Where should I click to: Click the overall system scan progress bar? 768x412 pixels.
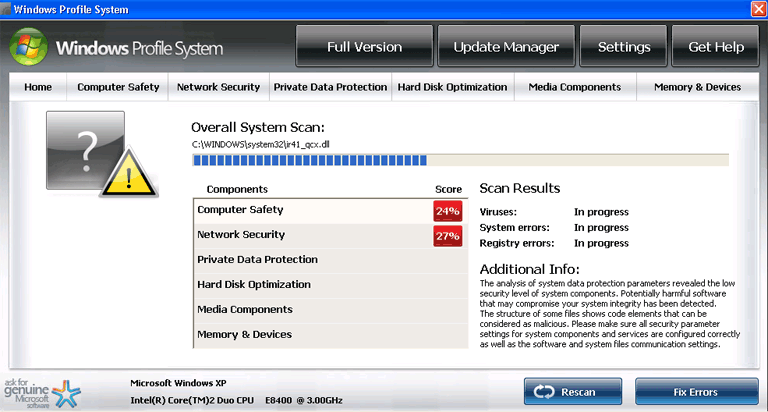460,159
